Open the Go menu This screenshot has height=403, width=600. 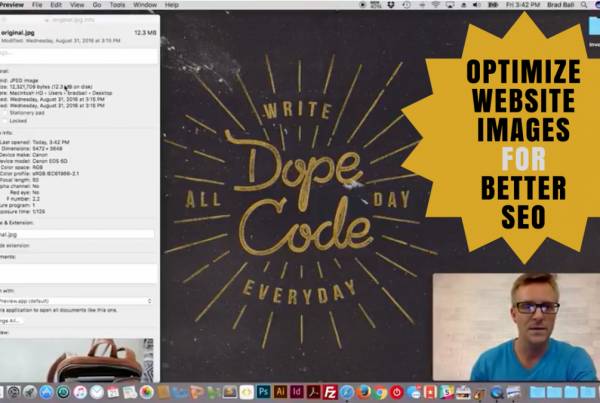(97, 5)
